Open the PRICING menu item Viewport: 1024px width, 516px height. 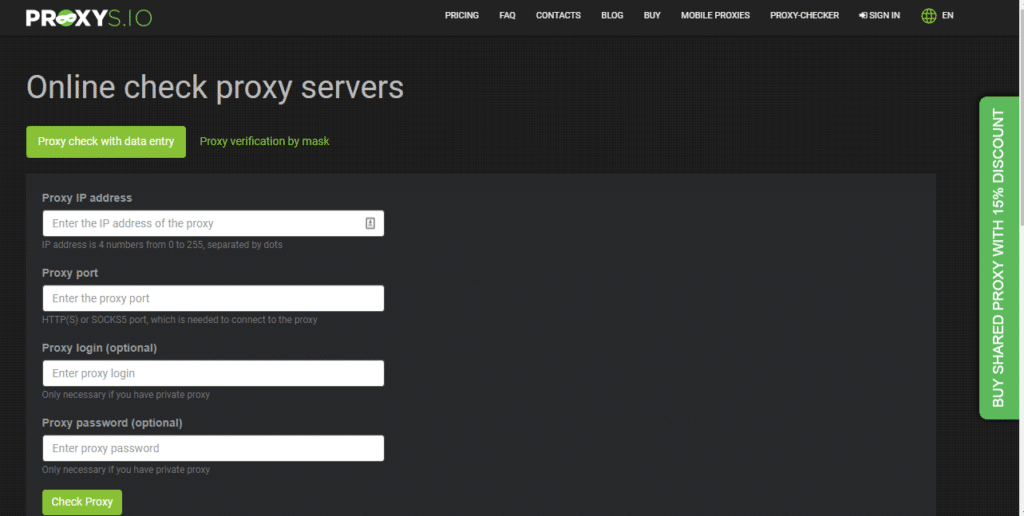click(462, 16)
